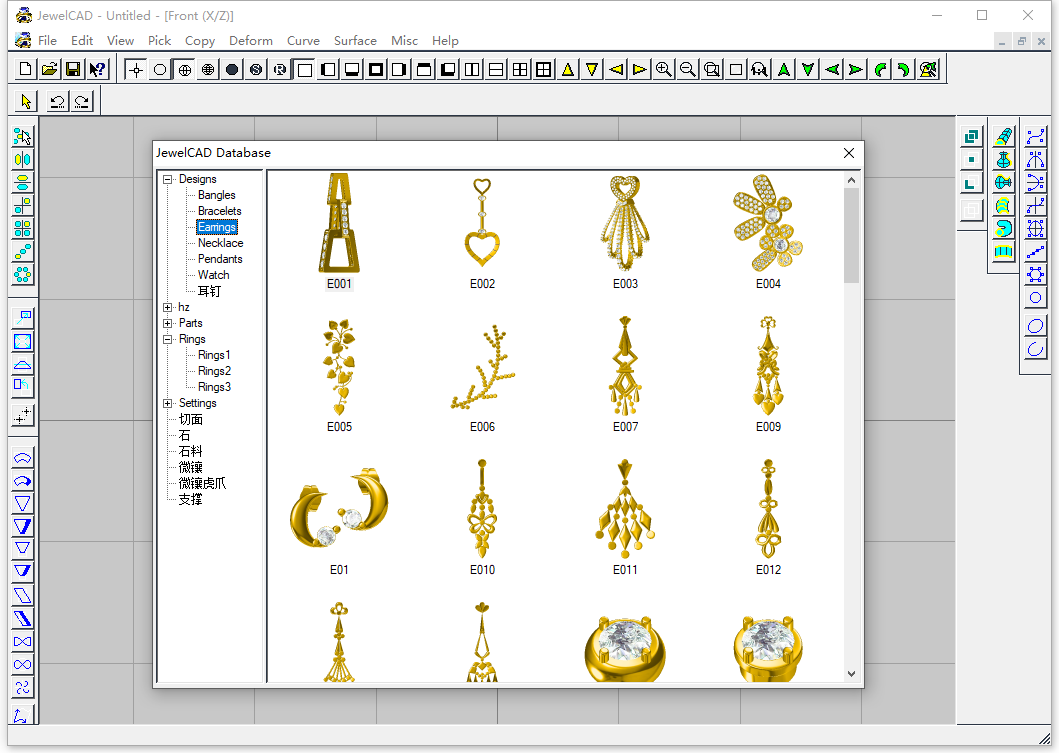Save the design with the floppy disk icon
This screenshot has height=753, width=1059.
point(73,69)
